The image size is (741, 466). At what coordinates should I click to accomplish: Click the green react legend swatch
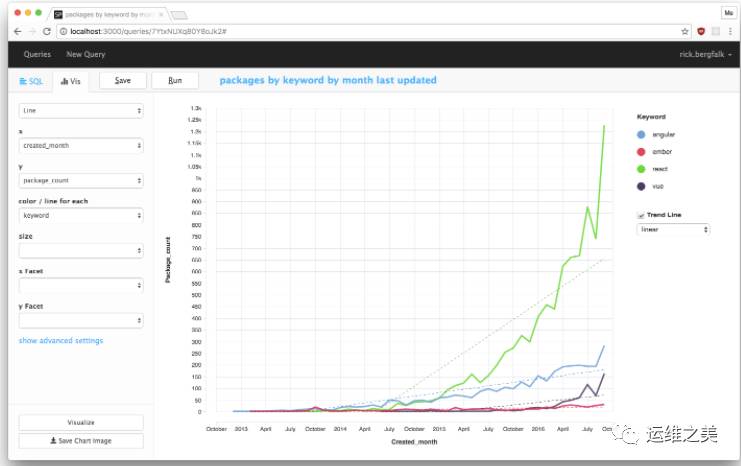tap(641, 169)
